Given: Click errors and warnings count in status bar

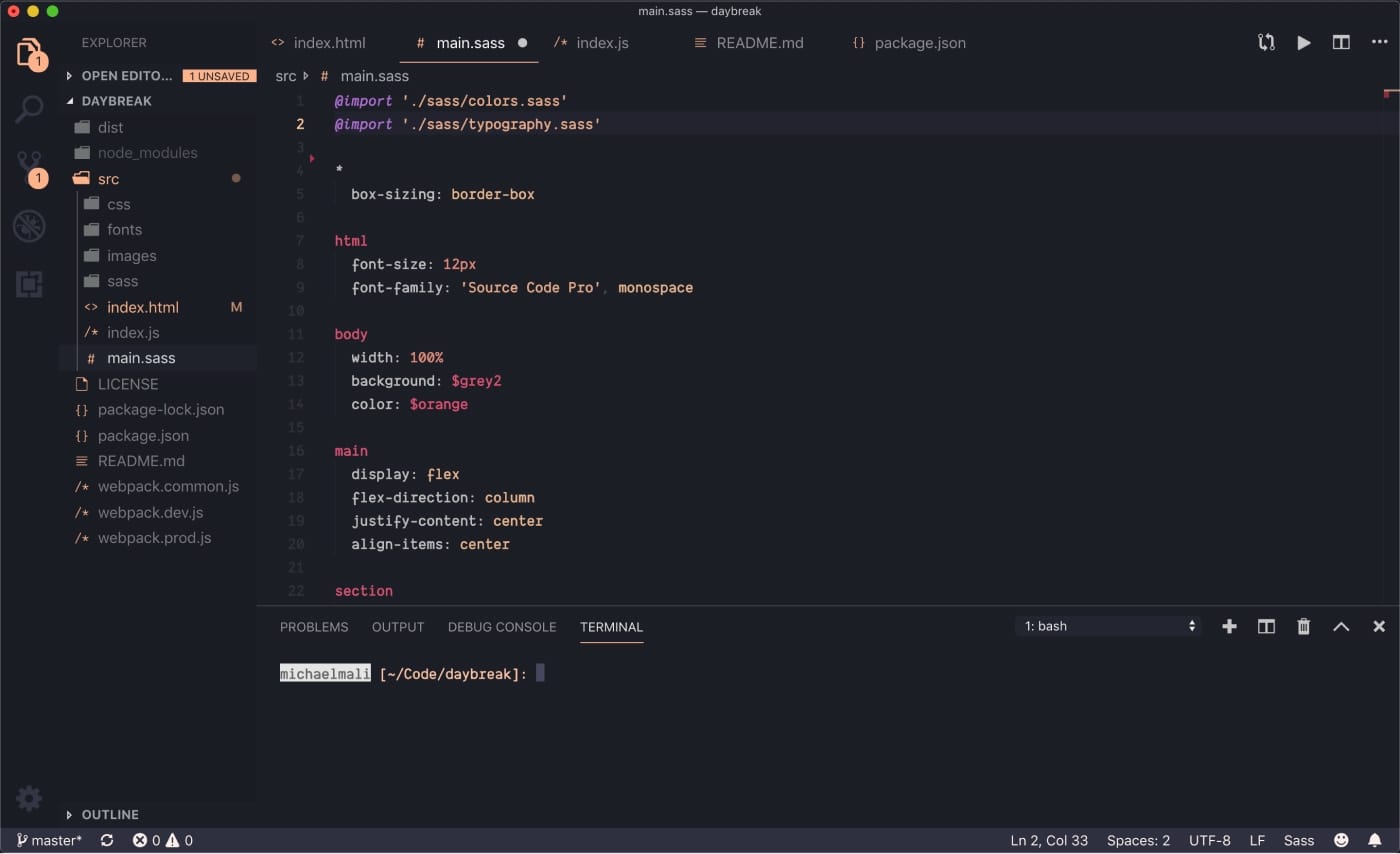Looking at the screenshot, I should [163, 841].
